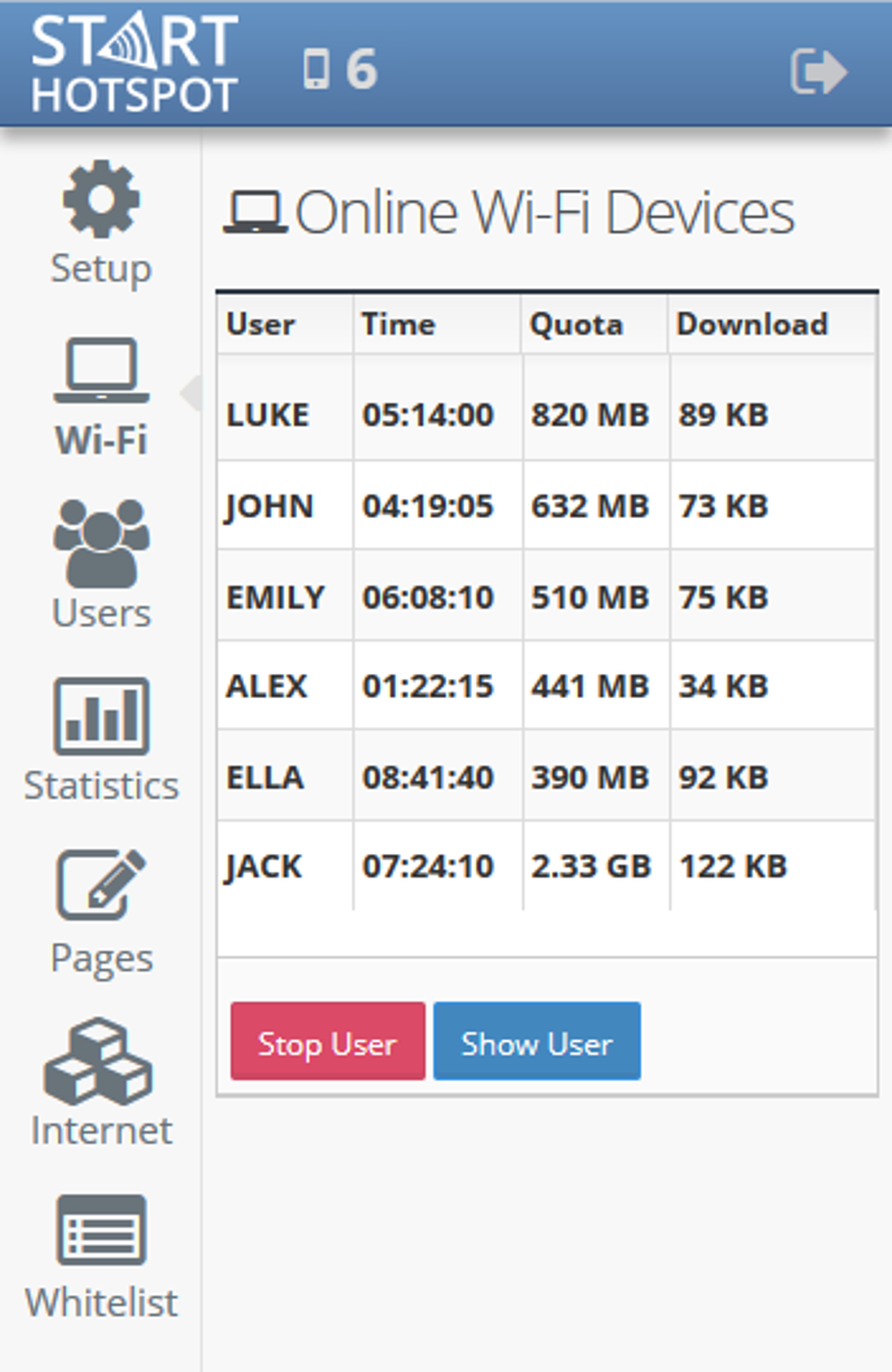Click the connected devices phone icon
892x1372 pixels.
316,69
